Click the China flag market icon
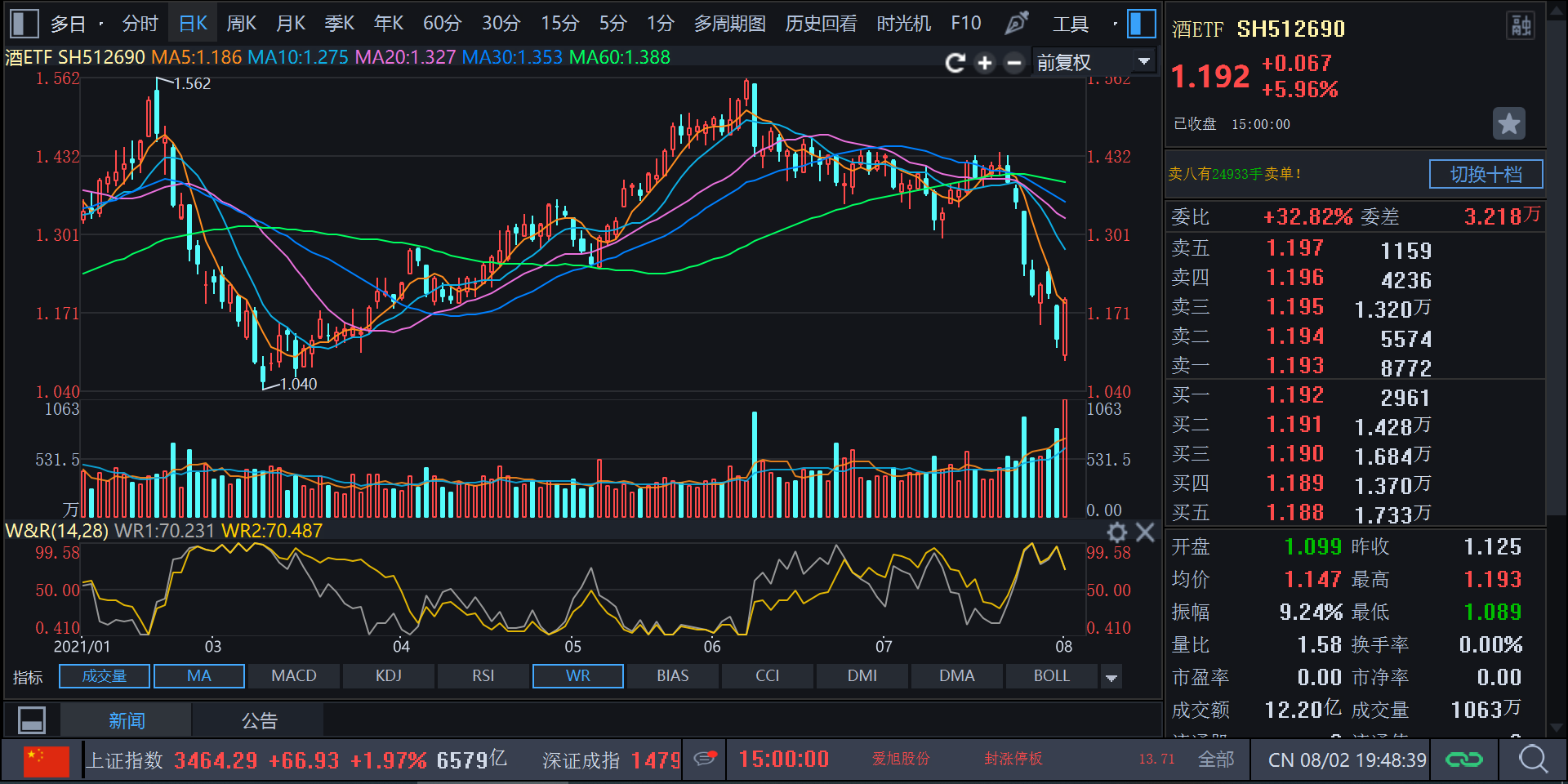 coord(47,760)
